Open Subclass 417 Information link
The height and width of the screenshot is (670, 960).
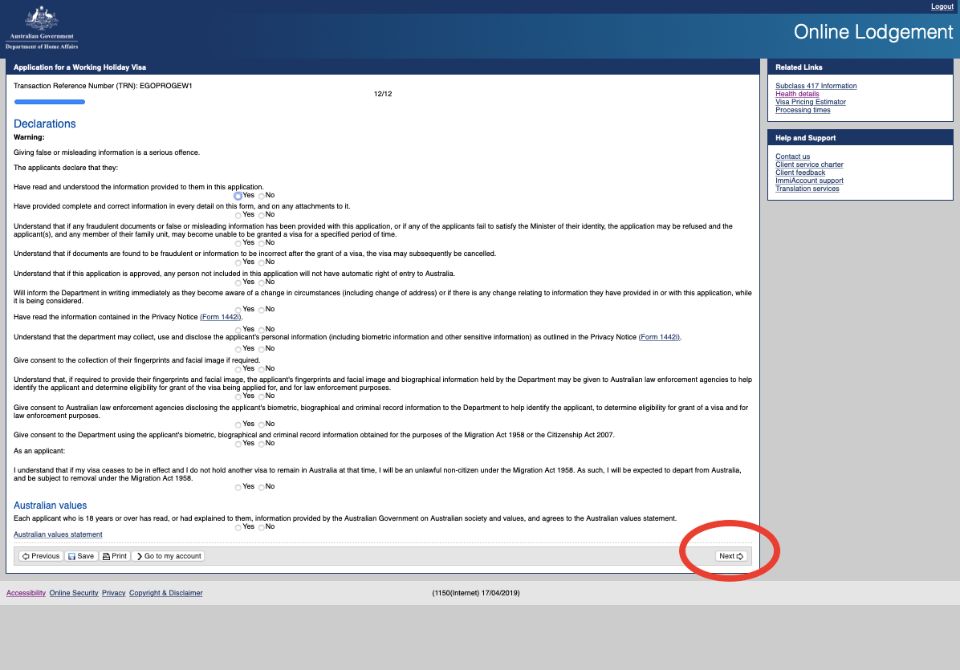[x=816, y=86]
